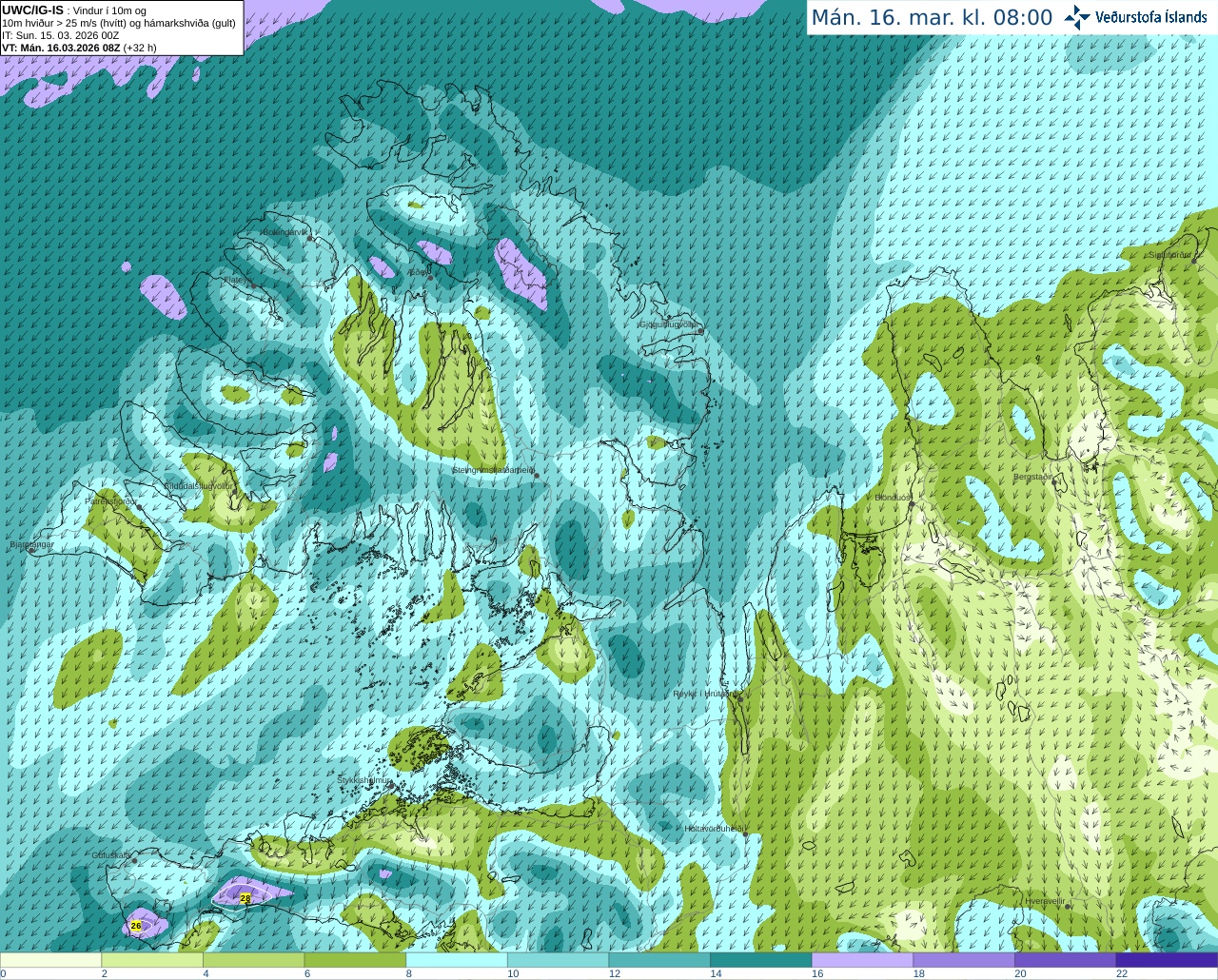The width and height of the screenshot is (1218, 980).
Task: Click the Blönduós station marker
Action: coord(911,504)
